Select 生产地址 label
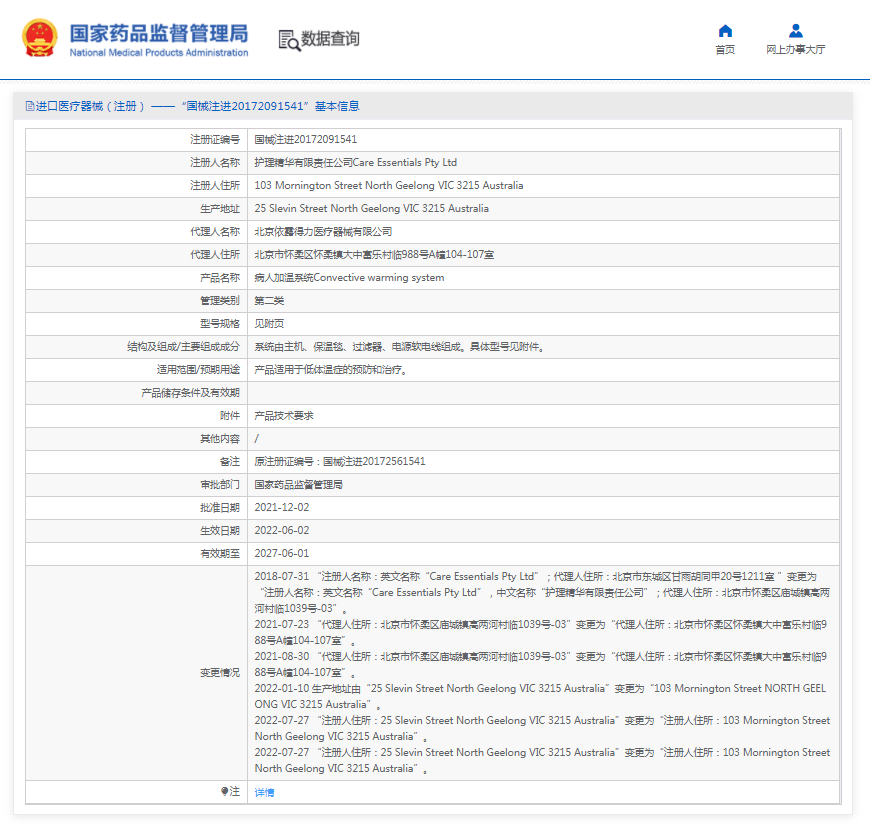The image size is (870, 828). (x=220, y=209)
